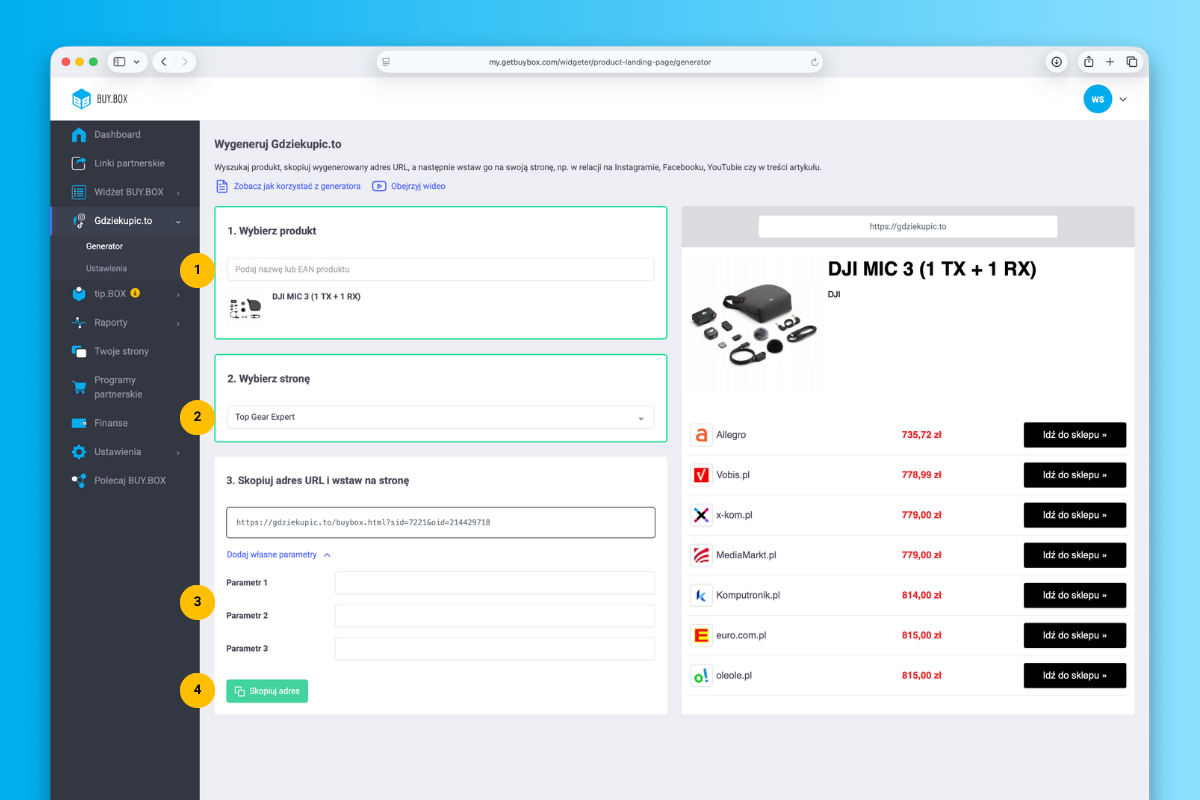Viewport: 1200px width, 800px height.
Task: Click Idź do sklepu for Komputronik.pl
Action: coord(1075,595)
